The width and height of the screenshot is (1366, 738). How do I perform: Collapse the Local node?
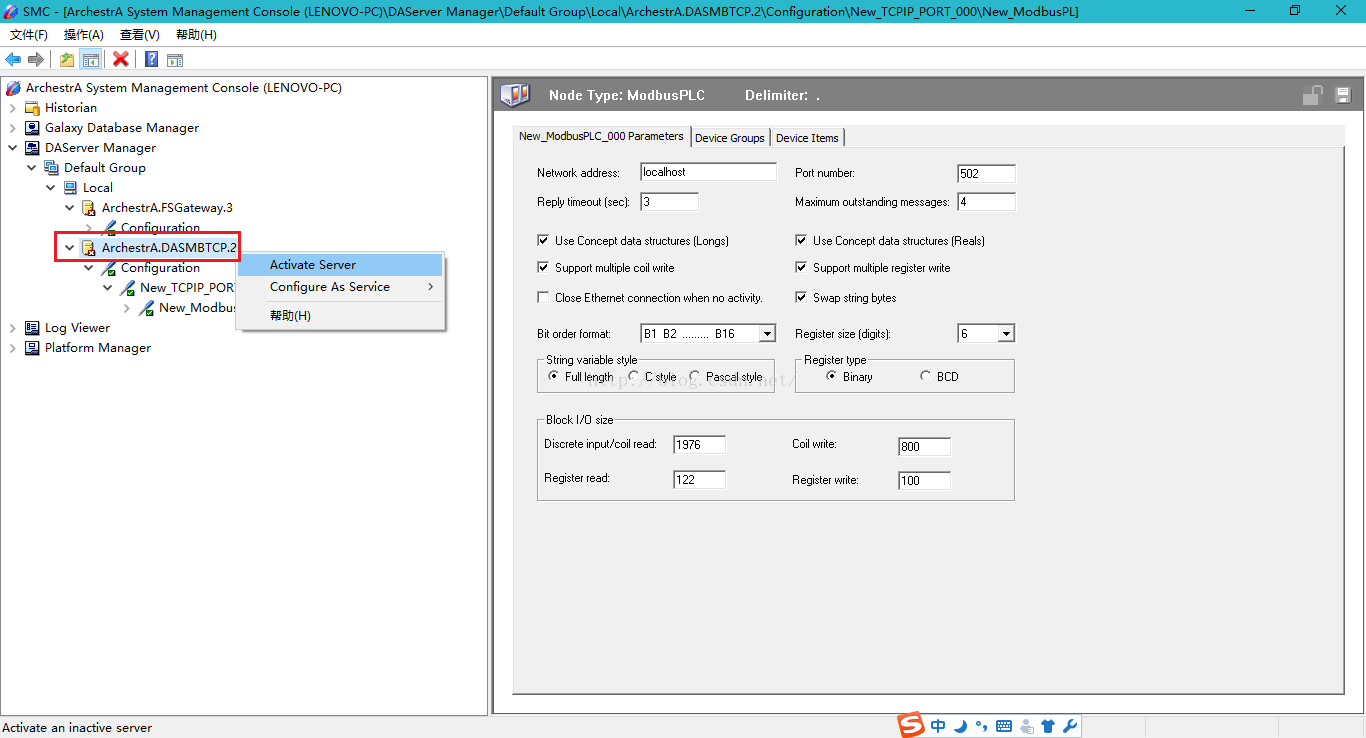coord(51,188)
